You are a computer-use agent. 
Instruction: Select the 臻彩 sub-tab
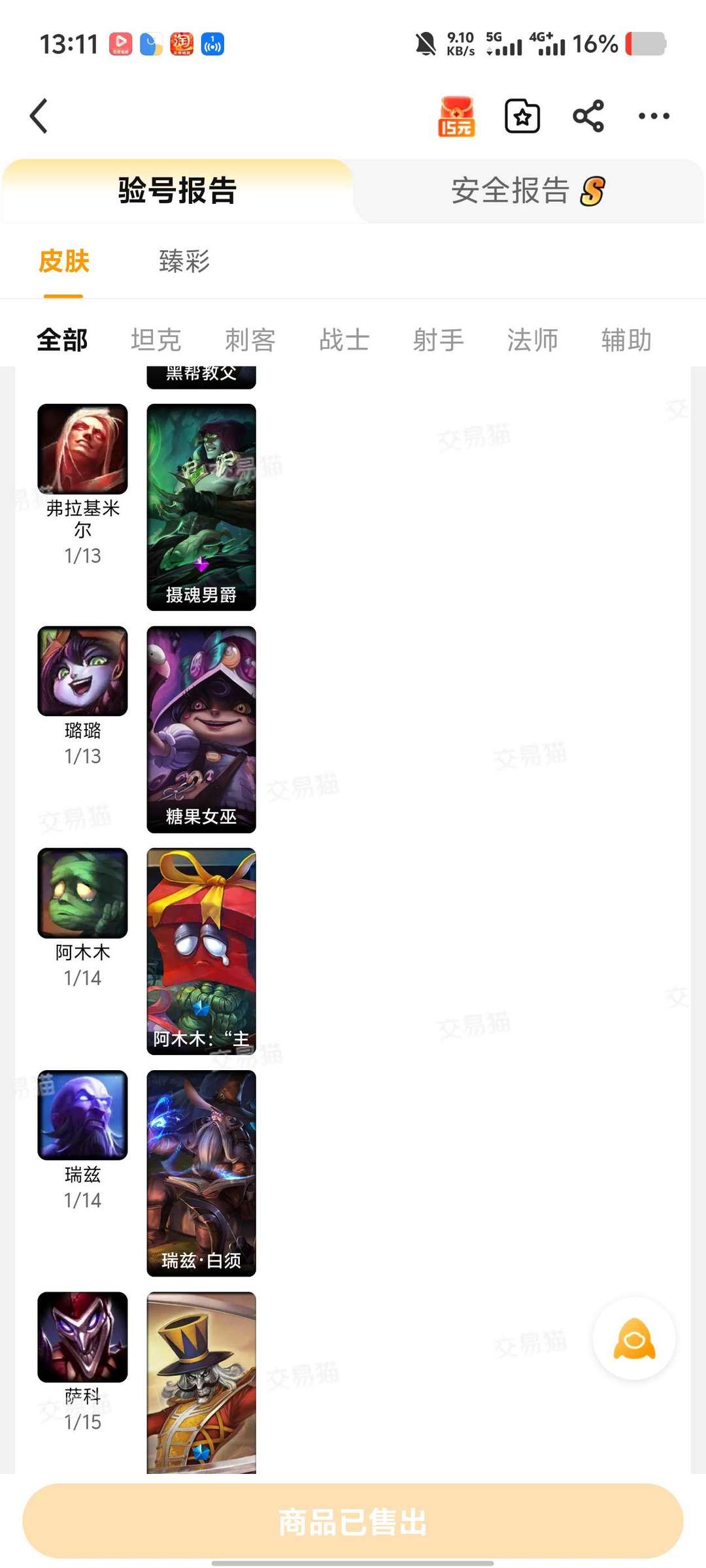point(184,261)
